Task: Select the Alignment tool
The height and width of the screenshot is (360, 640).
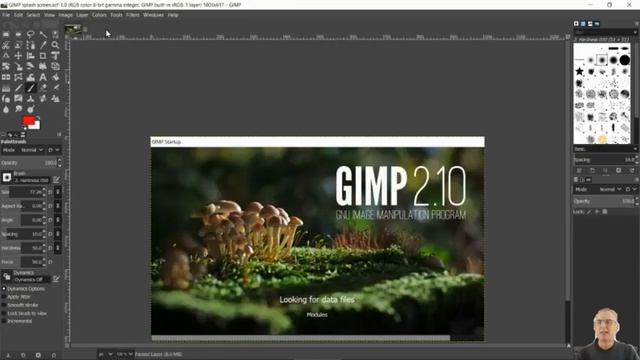Action: pos(31,56)
